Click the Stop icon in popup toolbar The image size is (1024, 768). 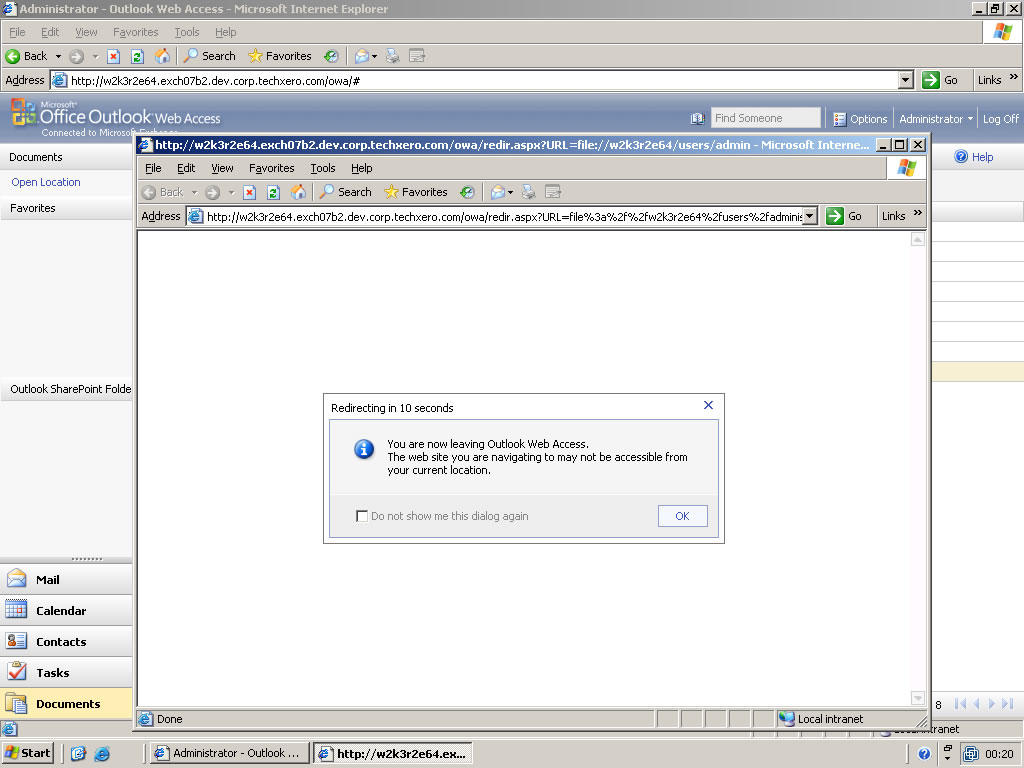(250, 192)
